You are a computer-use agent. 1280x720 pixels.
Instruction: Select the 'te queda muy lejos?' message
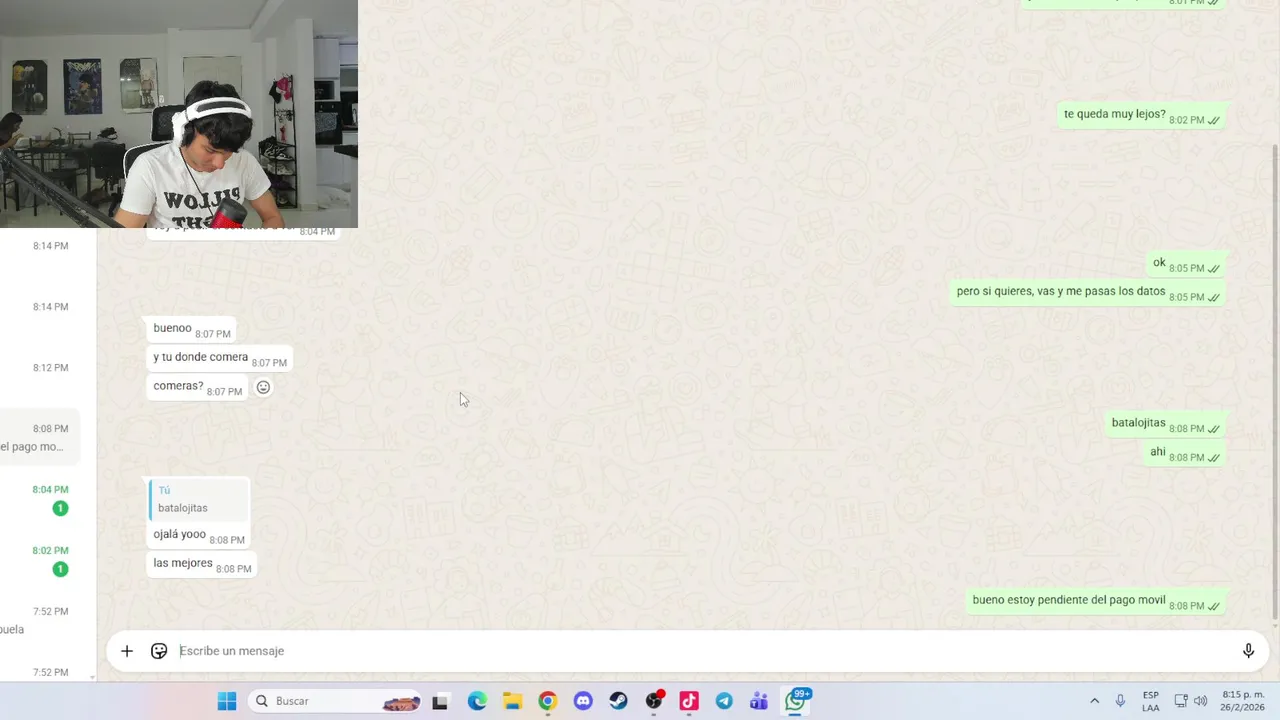(1142, 116)
